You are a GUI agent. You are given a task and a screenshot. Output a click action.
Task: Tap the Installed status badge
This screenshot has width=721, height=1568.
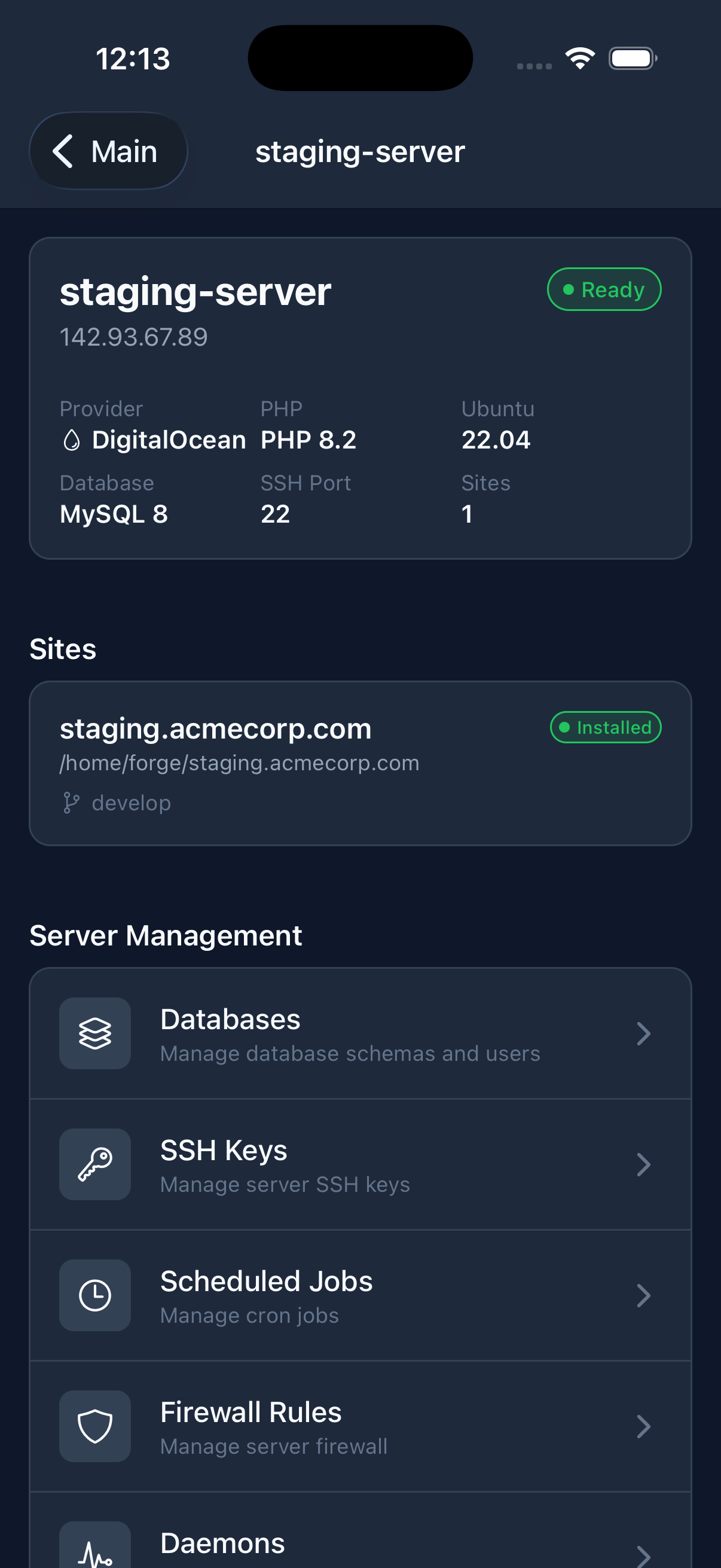[606, 727]
